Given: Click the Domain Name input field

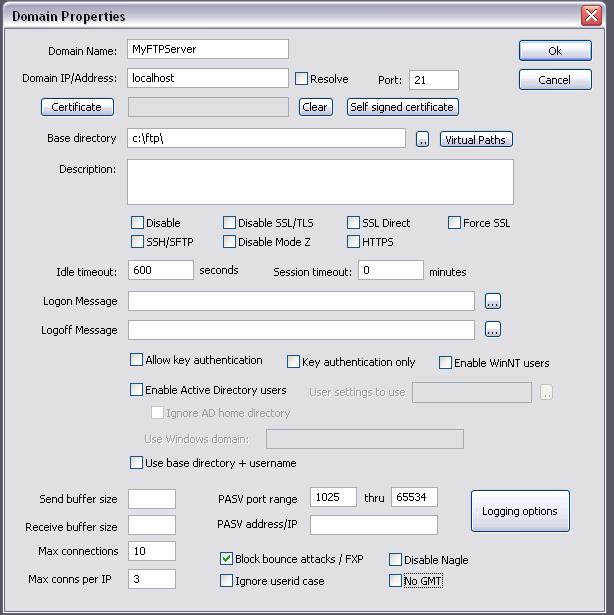Looking at the screenshot, I should coord(207,50).
